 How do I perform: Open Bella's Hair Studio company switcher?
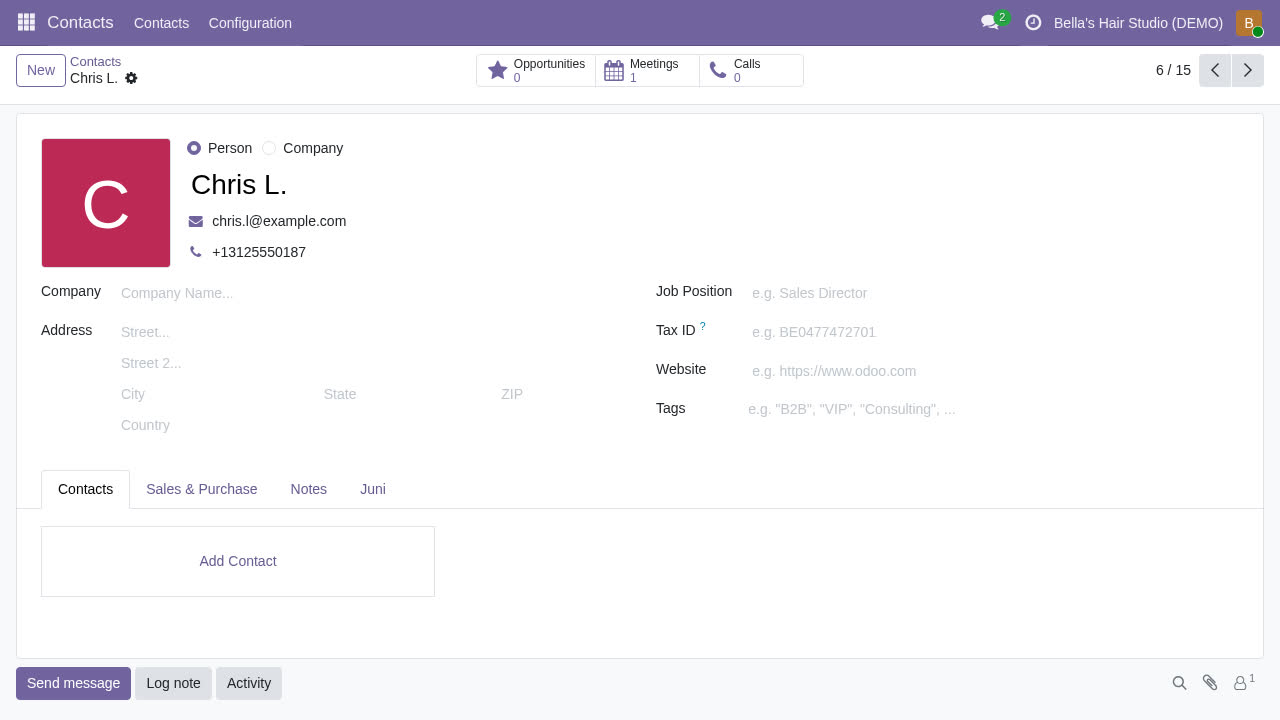(1138, 23)
